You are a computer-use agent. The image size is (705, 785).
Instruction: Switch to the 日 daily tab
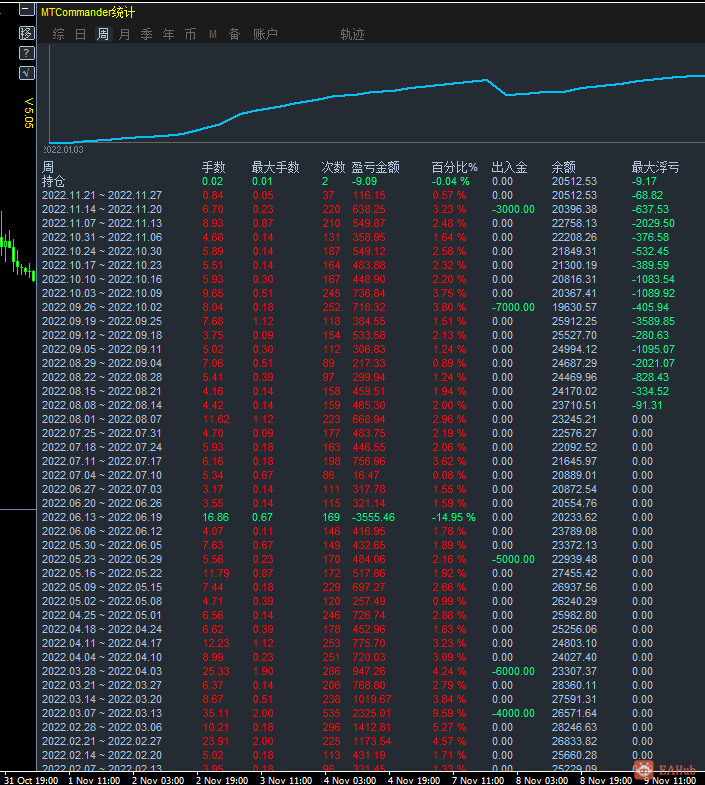pyautogui.click(x=81, y=34)
